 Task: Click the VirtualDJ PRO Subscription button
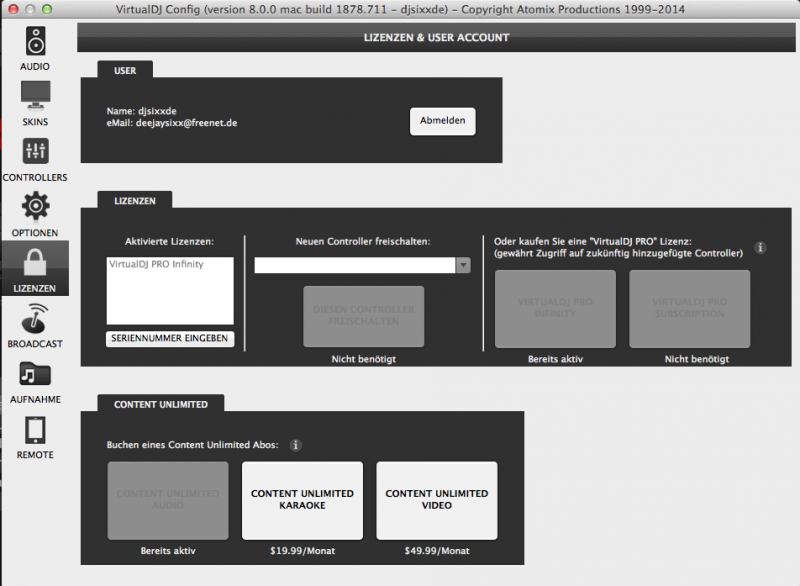tap(689, 309)
